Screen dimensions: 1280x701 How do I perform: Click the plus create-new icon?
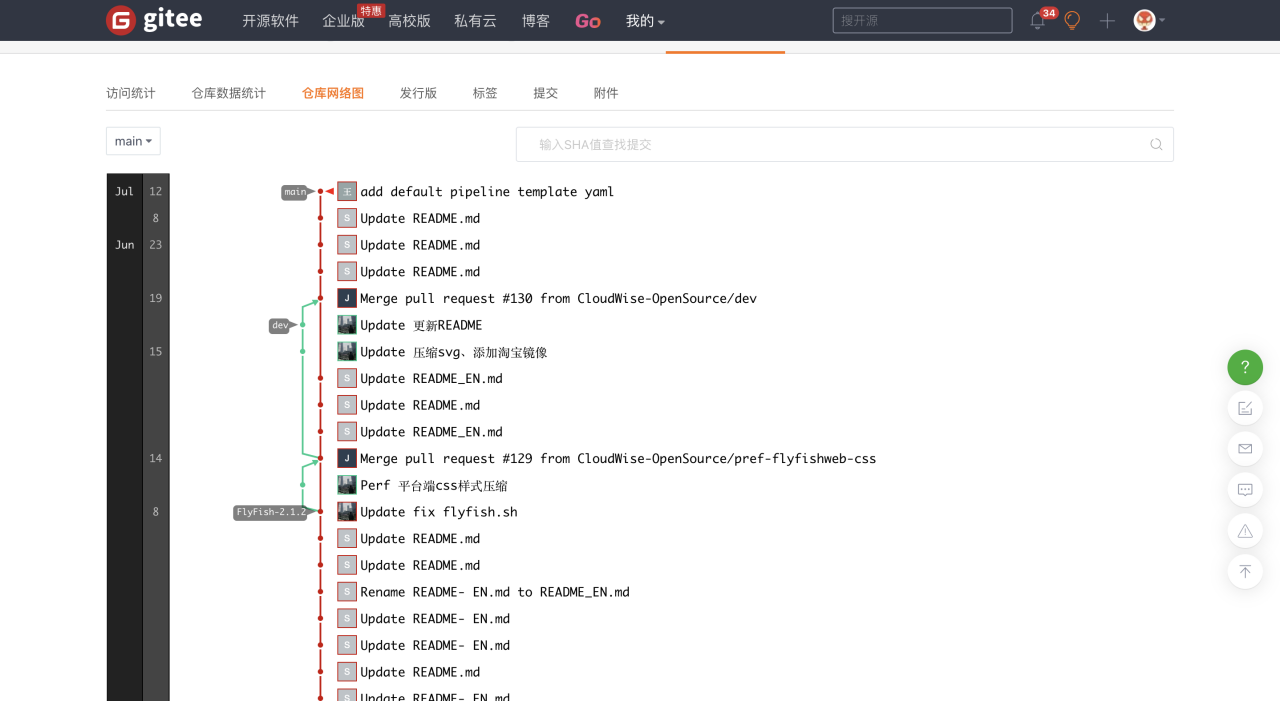pyautogui.click(x=1107, y=21)
